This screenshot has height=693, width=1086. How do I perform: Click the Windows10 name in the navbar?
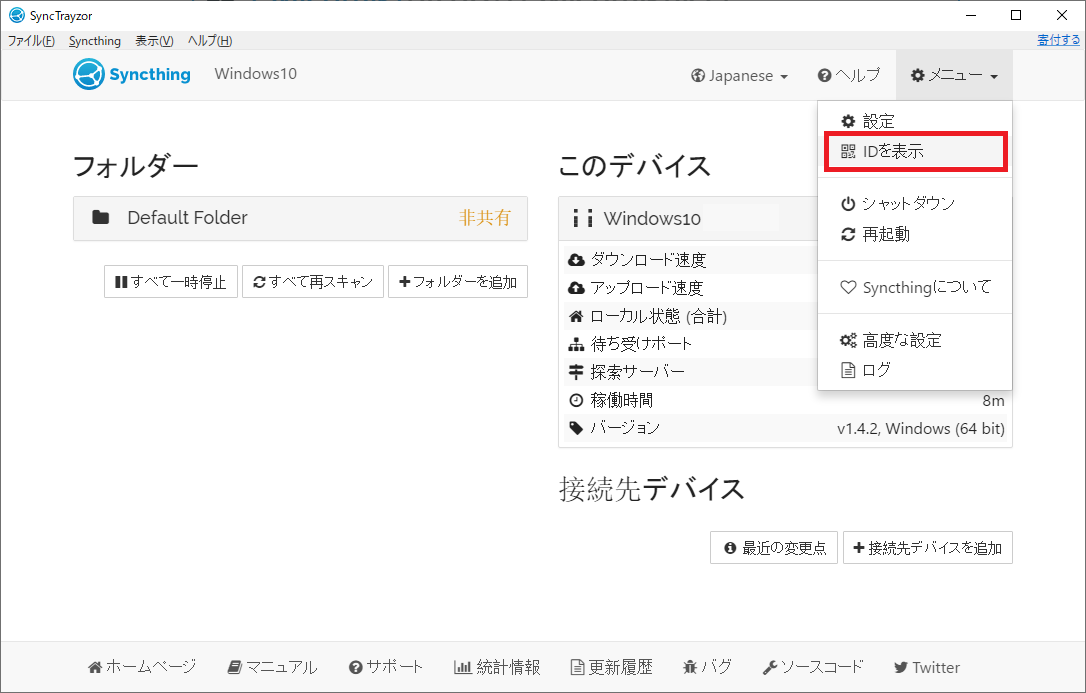click(x=256, y=74)
